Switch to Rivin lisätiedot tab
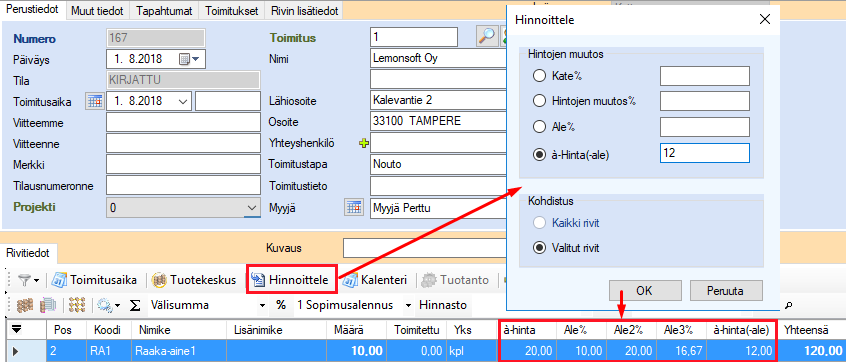The height and width of the screenshot is (362, 846). pos(305,11)
